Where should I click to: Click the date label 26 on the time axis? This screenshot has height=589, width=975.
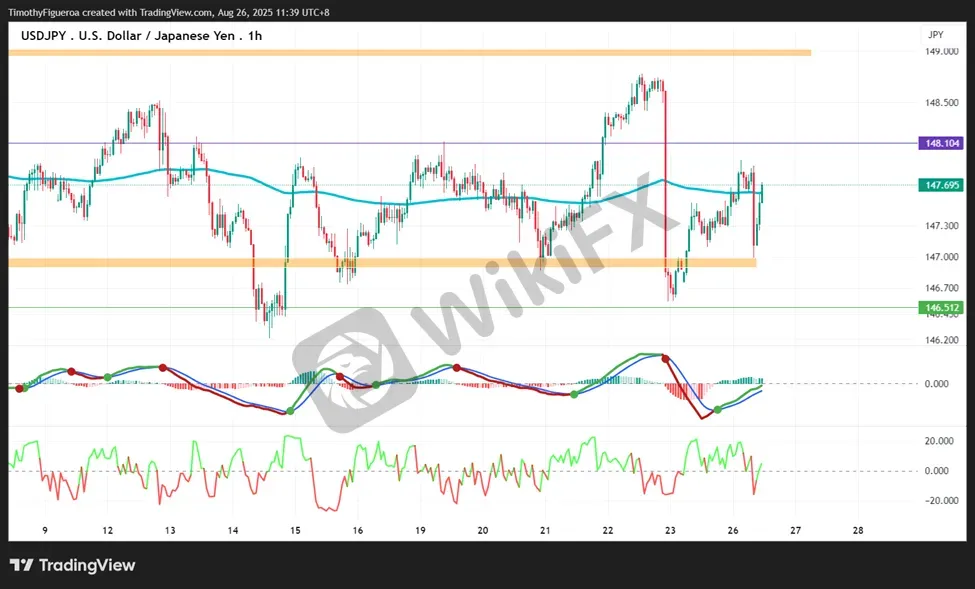(733, 531)
